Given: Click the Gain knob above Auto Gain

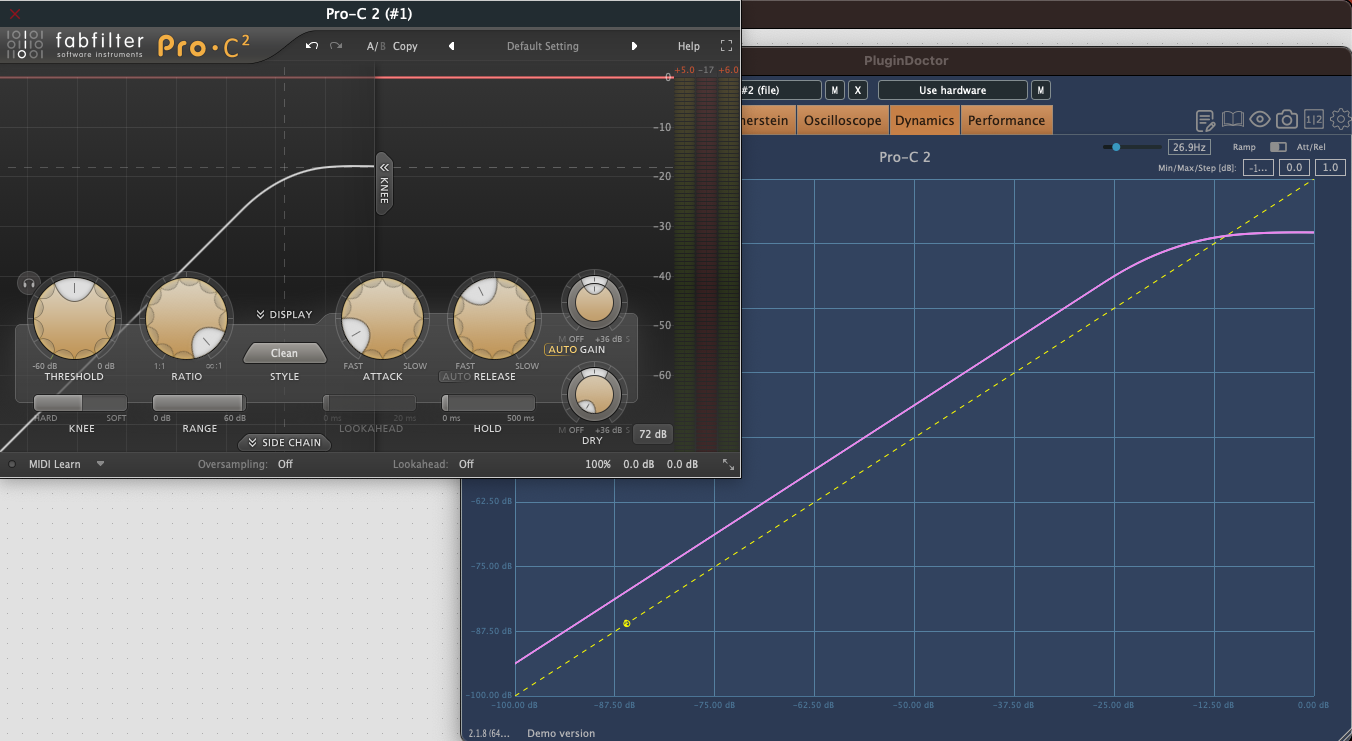Looking at the screenshot, I should [592, 301].
